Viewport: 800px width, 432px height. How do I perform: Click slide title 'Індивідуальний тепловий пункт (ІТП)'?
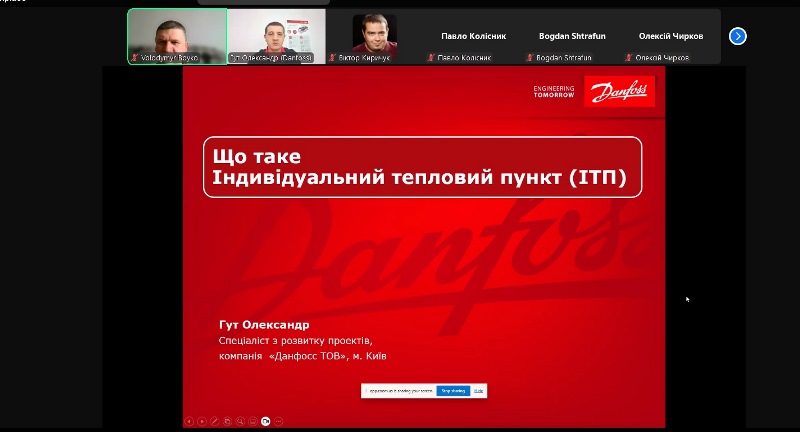pos(419,177)
